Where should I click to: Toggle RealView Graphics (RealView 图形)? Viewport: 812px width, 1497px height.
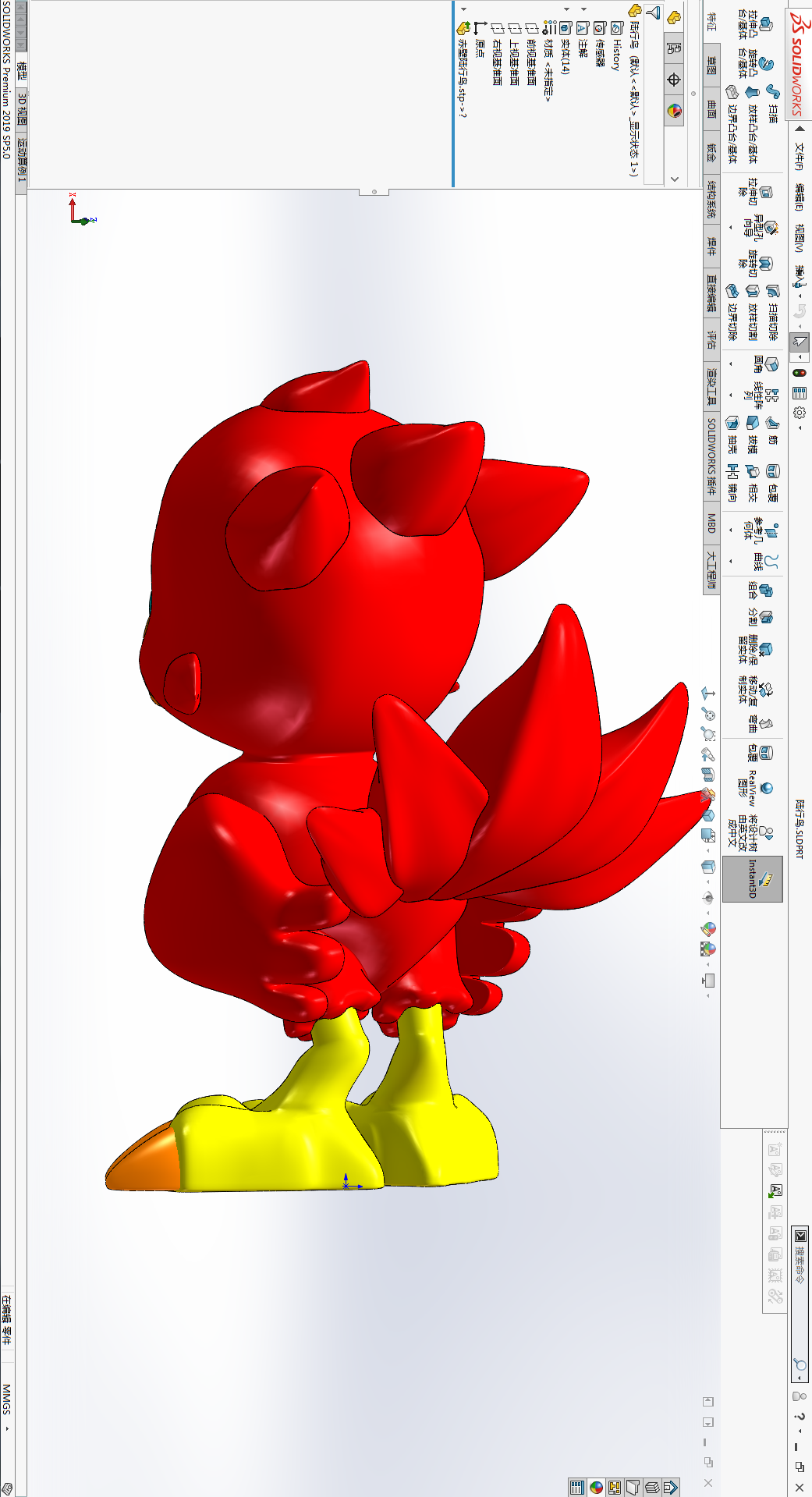tap(755, 789)
